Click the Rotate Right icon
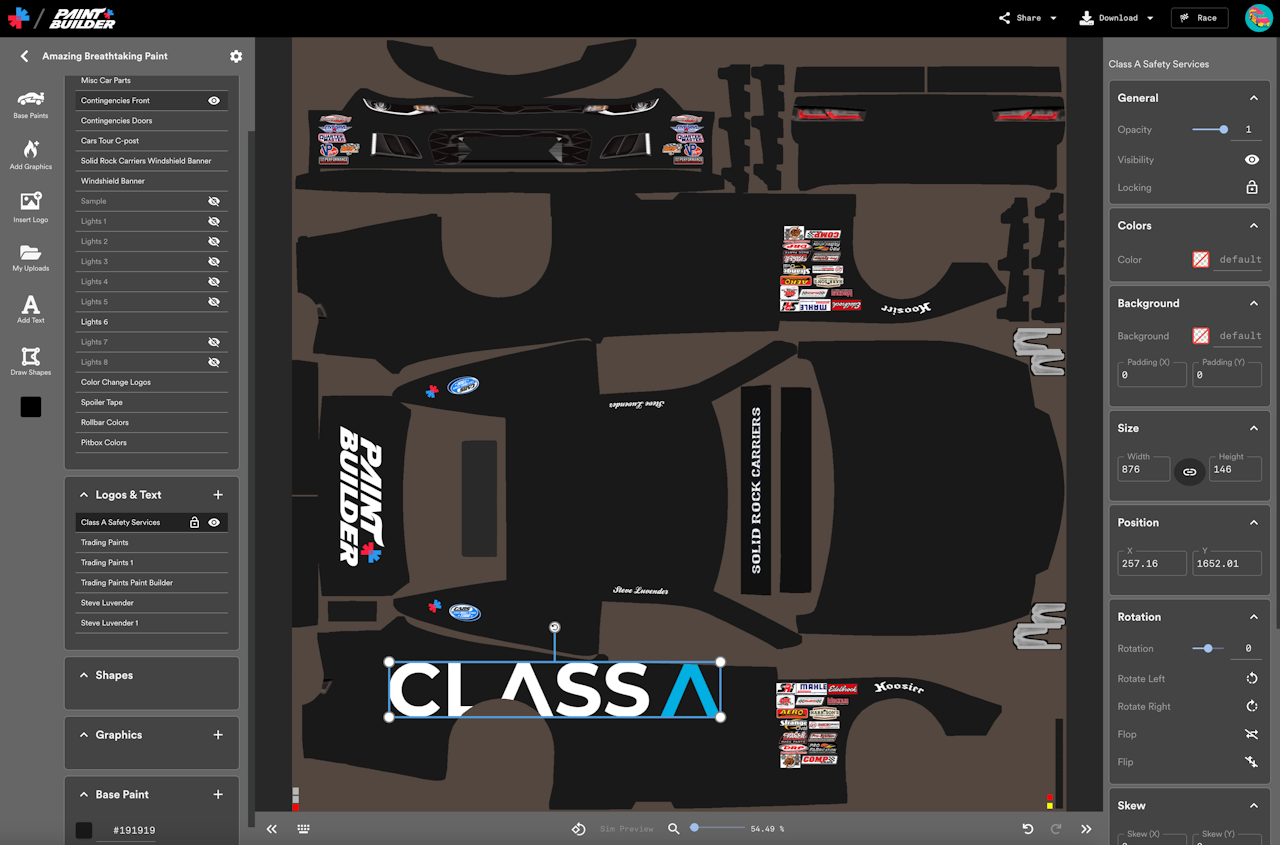Viewport: 1280px width, 845px height. pyautogui.click(x=1251, y=706)
